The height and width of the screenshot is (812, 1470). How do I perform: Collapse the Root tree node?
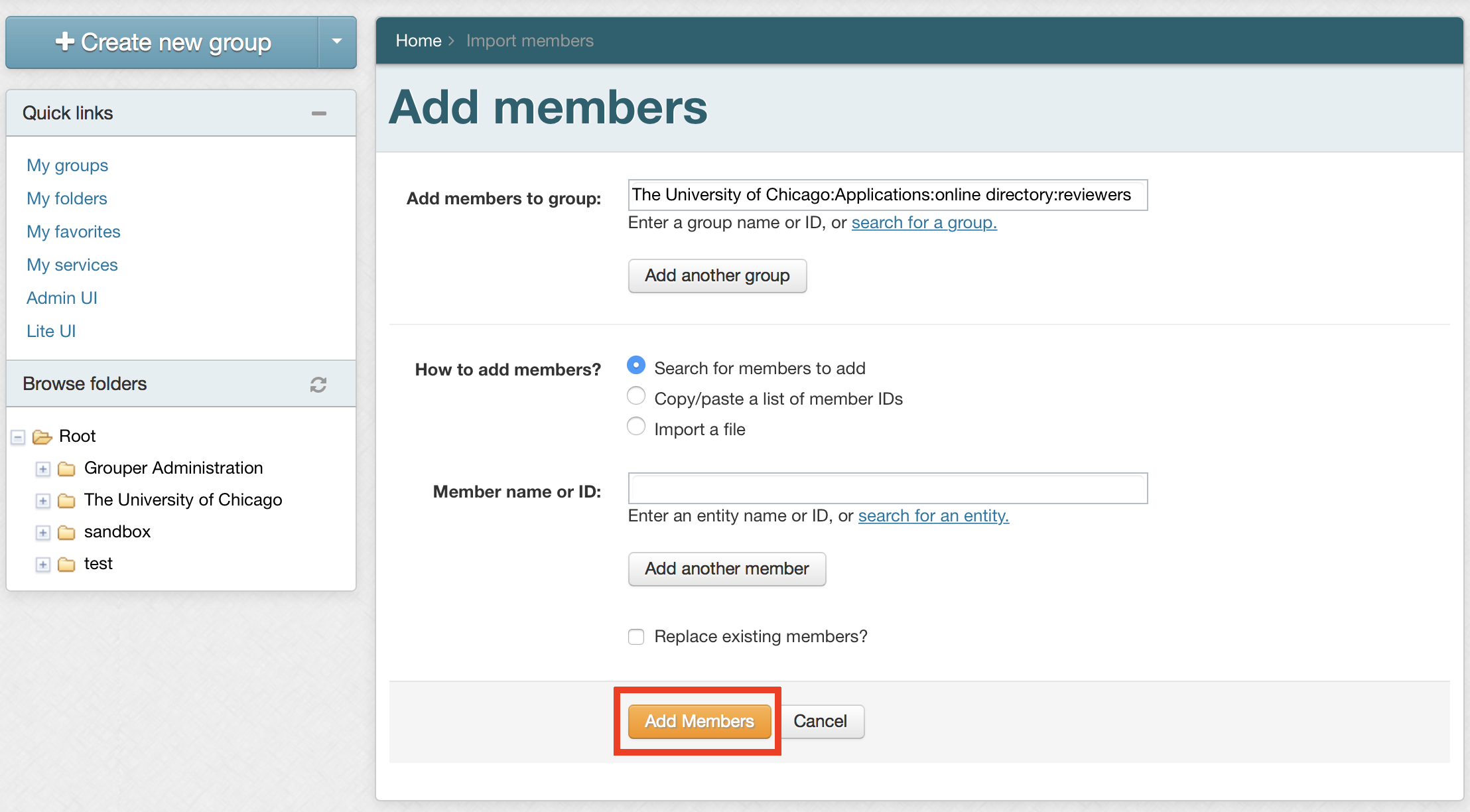pyautogui.click(x=17, y=437)
